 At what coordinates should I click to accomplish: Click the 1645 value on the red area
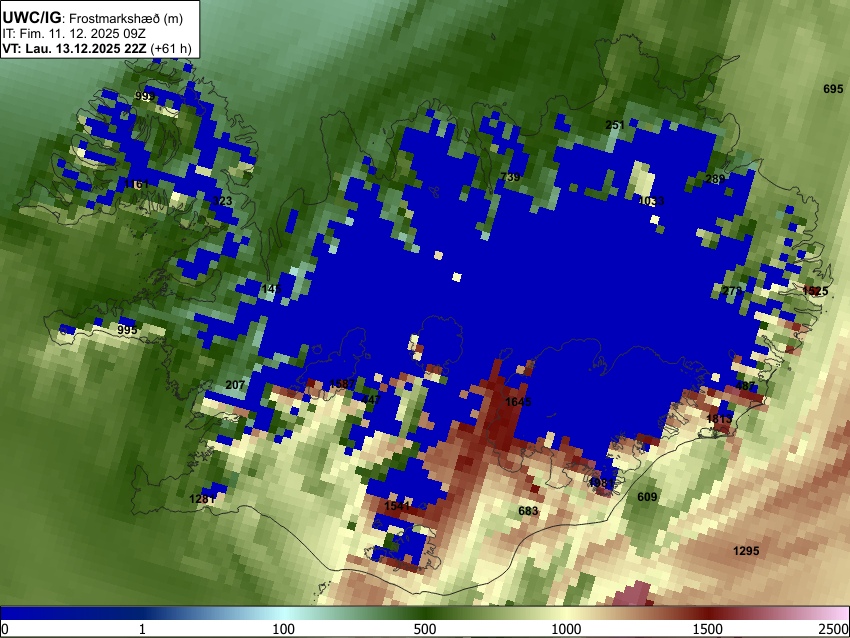[x=518, y=402]
